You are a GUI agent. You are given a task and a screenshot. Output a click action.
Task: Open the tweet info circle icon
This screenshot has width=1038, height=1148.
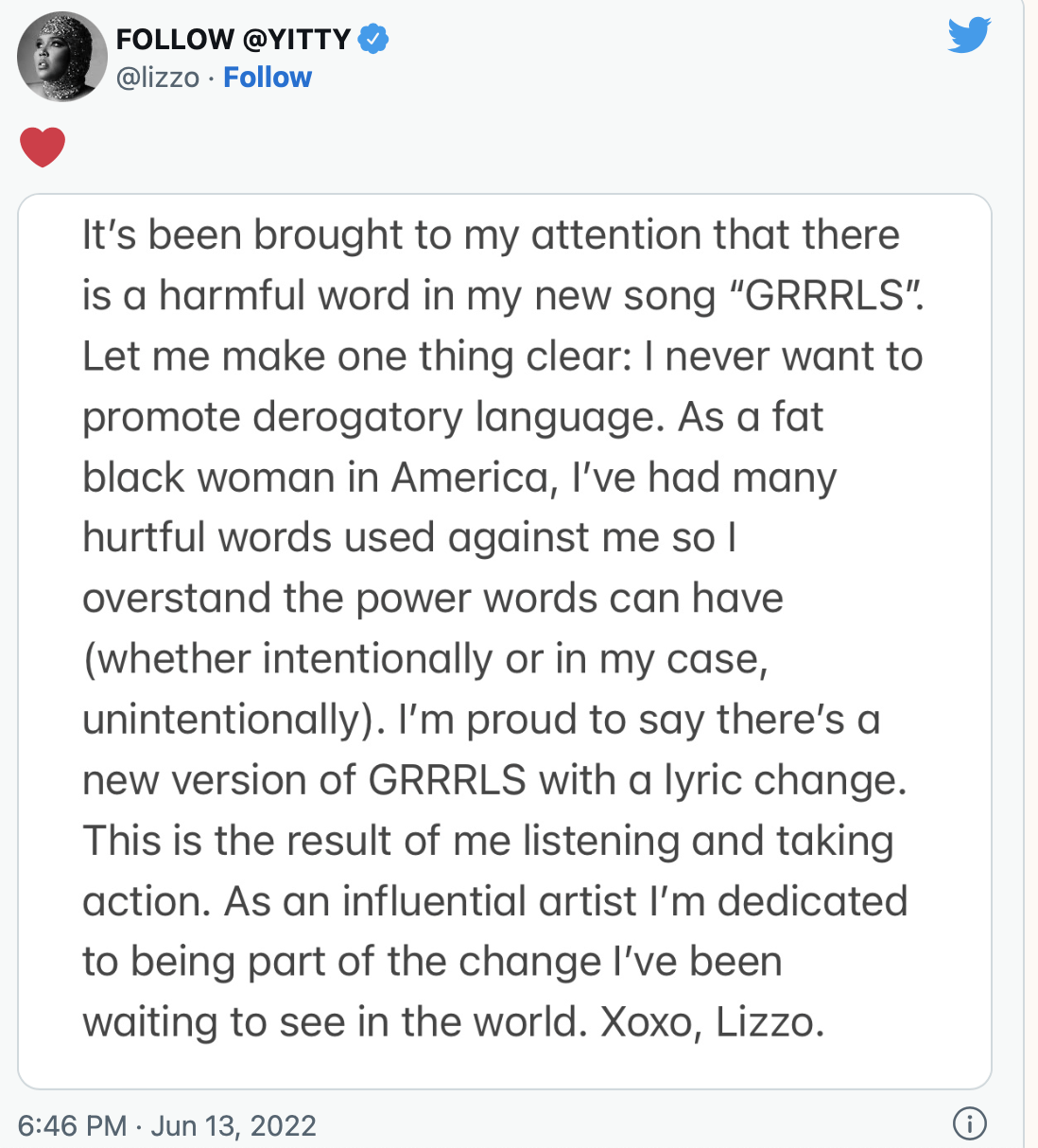tap(970, 1123)
